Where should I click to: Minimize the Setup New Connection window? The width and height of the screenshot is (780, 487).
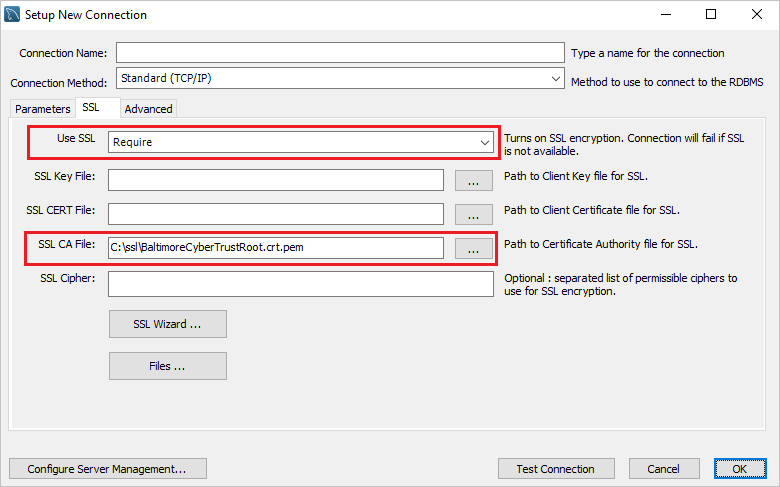666,14
